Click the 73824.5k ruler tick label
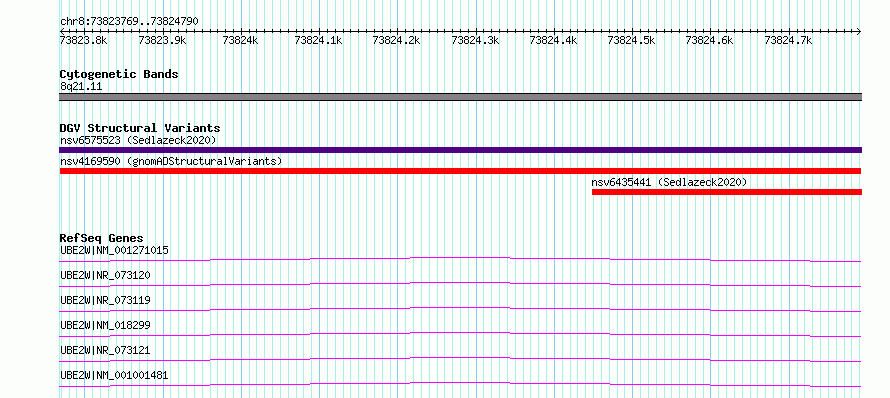890x398 pixels. (631, 40)
